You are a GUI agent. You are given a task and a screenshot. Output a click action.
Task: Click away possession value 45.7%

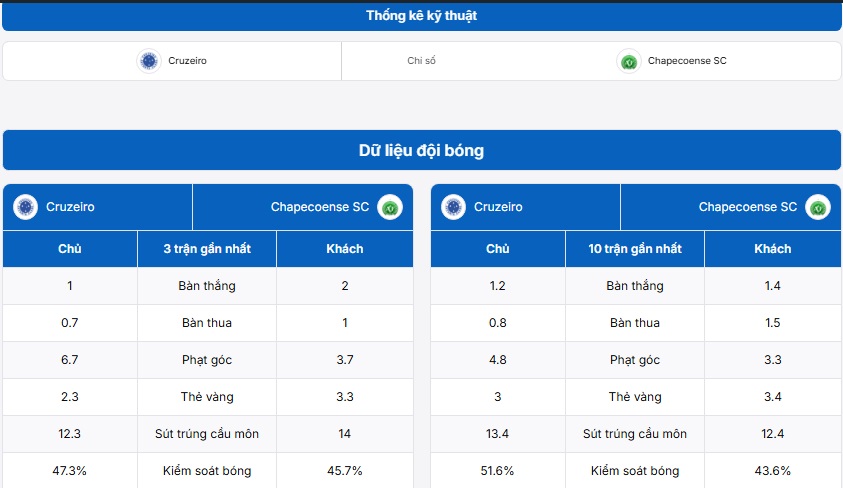coord(345,471)
